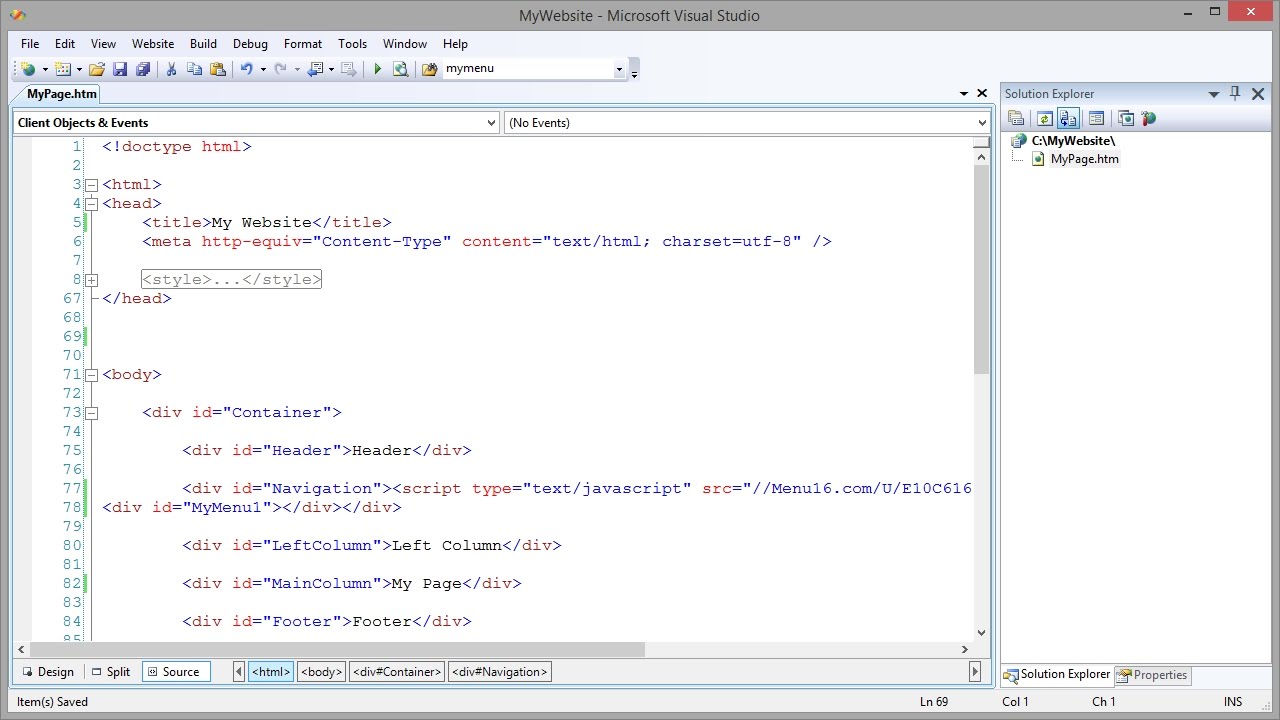Screen dimensions: 1280x720
Task: Save MyPage.htm with the floppy icon
Action: [x=120, y=69]
